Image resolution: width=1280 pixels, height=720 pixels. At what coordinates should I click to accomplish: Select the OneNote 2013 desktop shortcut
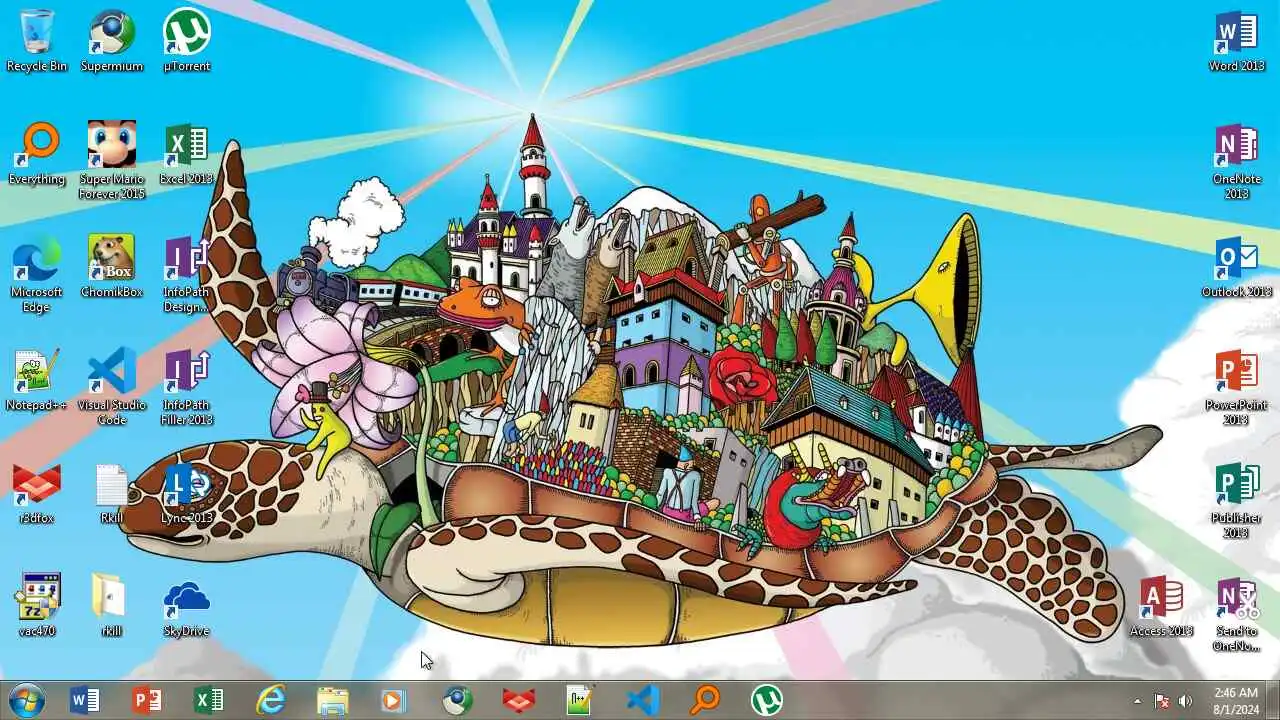[1237, 160]
